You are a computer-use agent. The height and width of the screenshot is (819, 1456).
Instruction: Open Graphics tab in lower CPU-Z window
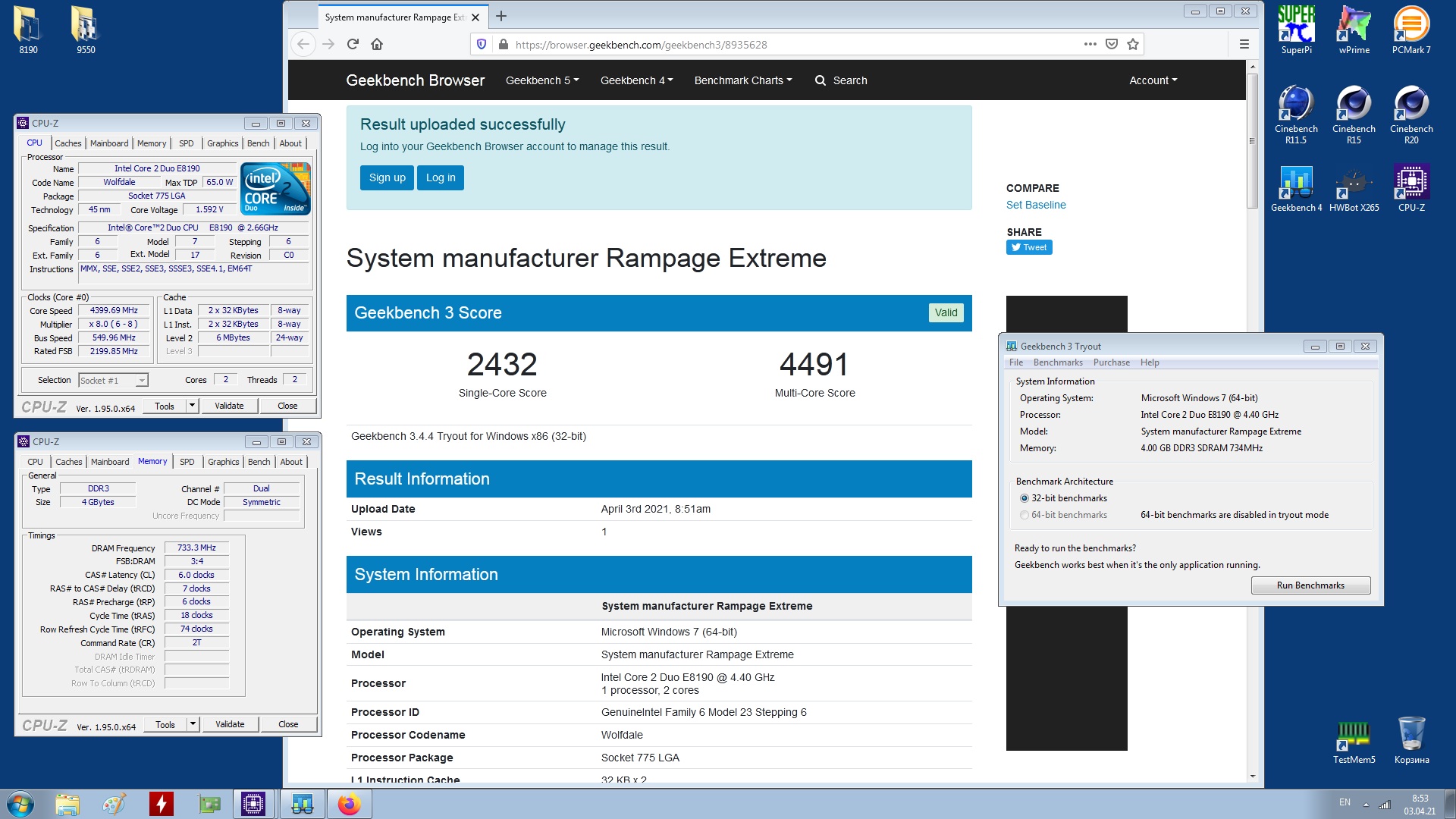[224, 462]
